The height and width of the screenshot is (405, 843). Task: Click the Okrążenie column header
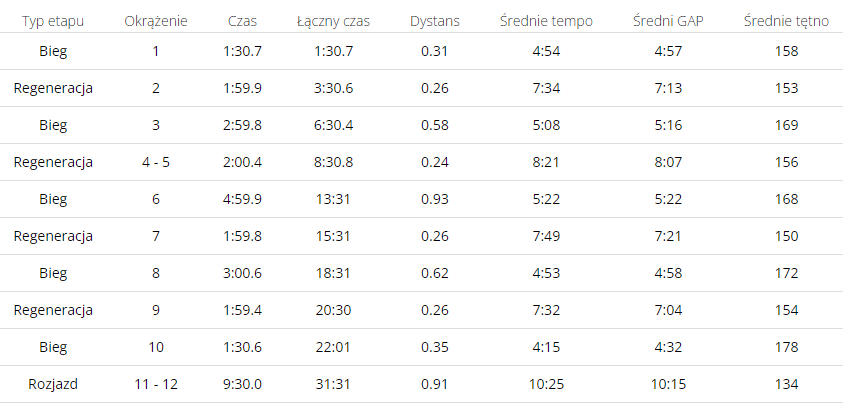coord(156,22)
